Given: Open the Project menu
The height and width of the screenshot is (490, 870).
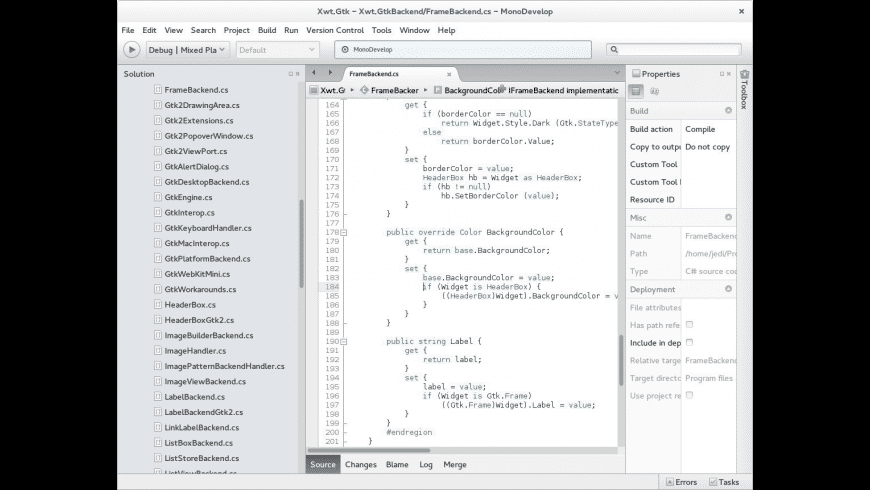Looking at the screenshot, I should pyautogui.click(x=236, y=30).
